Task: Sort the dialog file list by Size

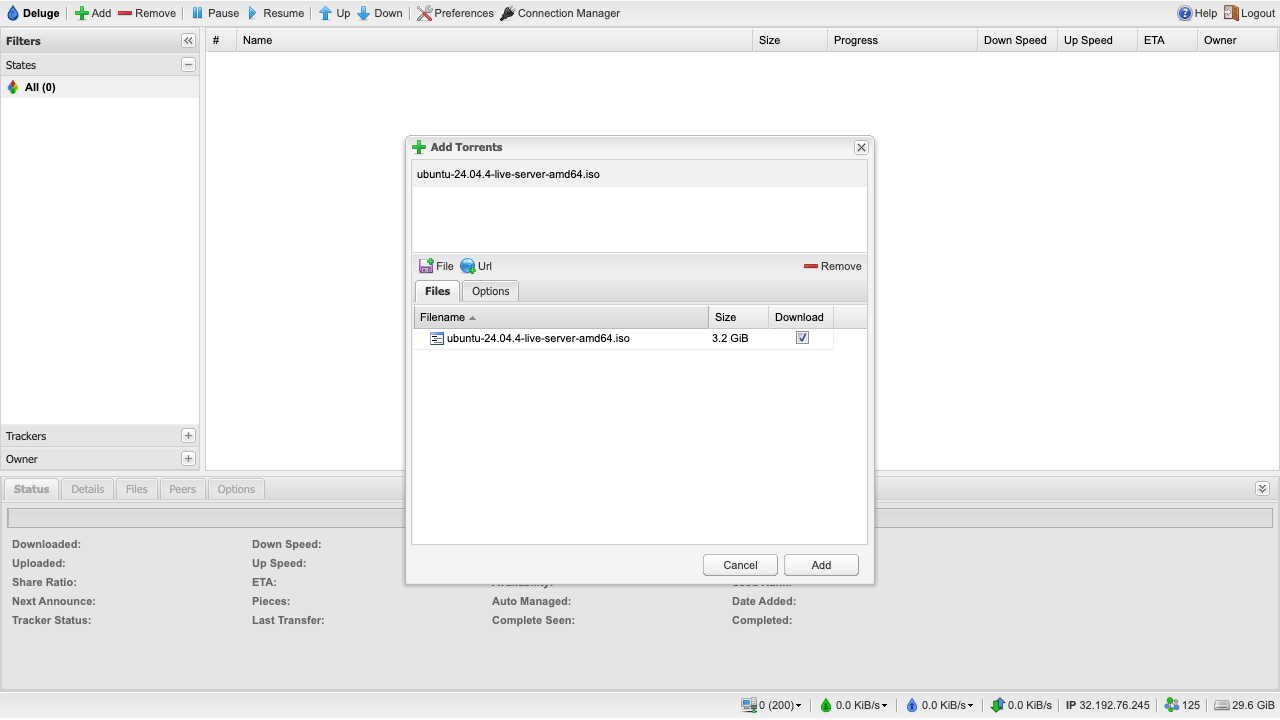Action: [x=738, y=317]
